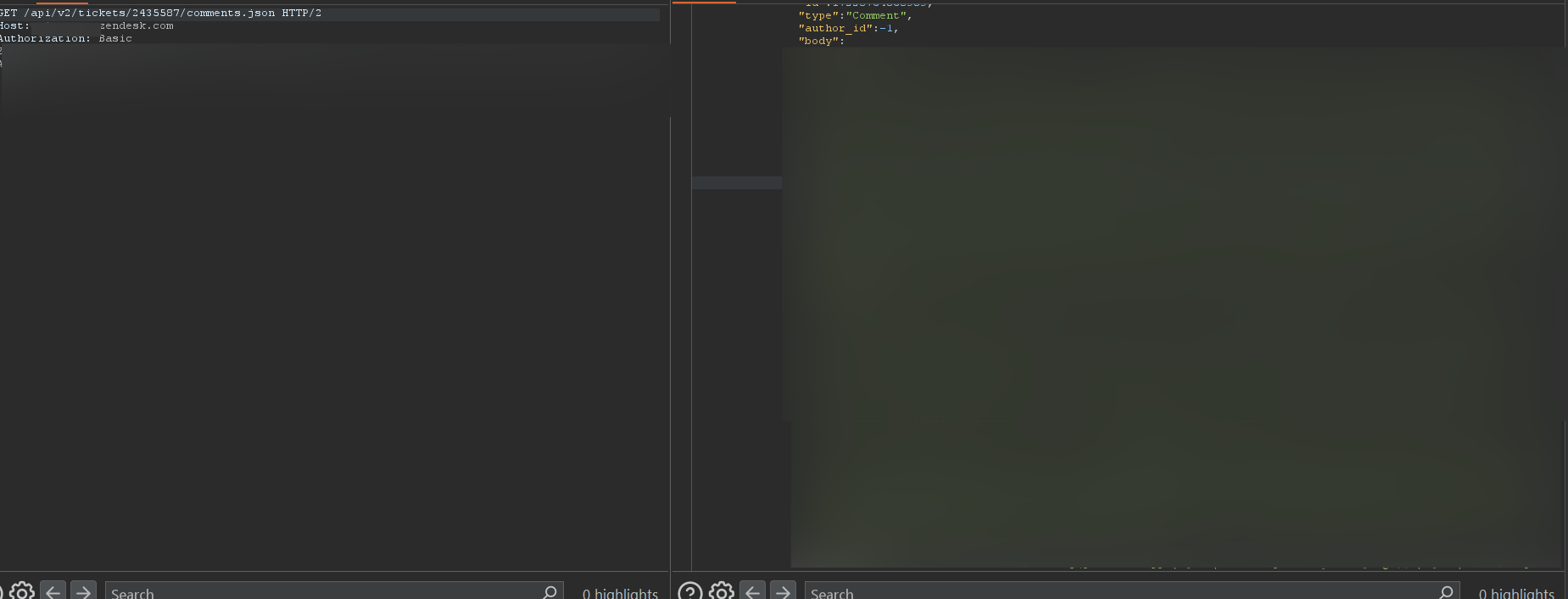The width and height of the screenshot is (1568, 599).
Task: Click the magnifier icon in request search box
Action: pyautogui.click(x=550, y=592)
